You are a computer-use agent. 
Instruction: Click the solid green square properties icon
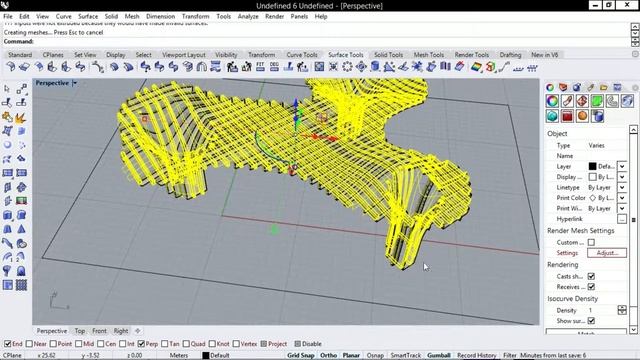pyautogui.click(x=597, y=101)
